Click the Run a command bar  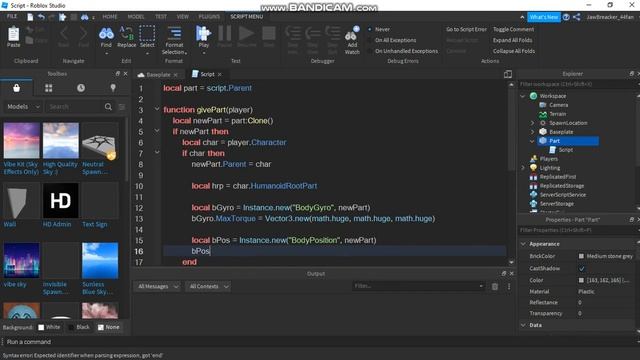(320, 342)
